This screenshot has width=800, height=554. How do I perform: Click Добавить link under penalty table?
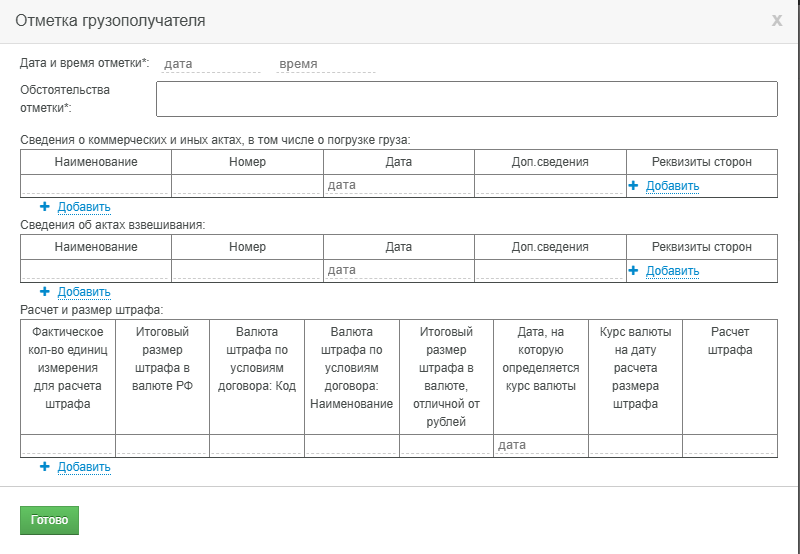(84, 467)
